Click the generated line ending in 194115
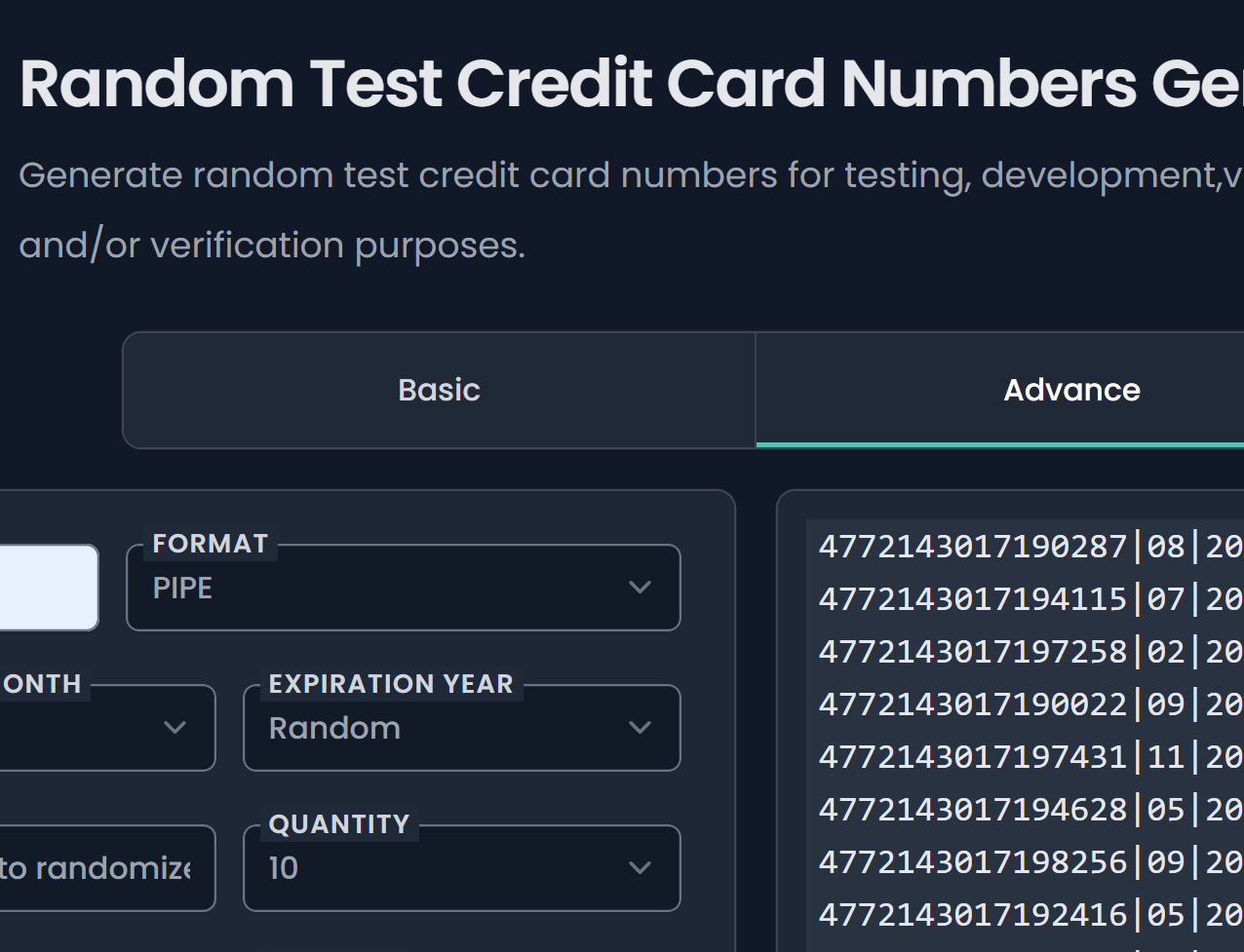Viewport: 1244px width, 952px height. (972, 599)
